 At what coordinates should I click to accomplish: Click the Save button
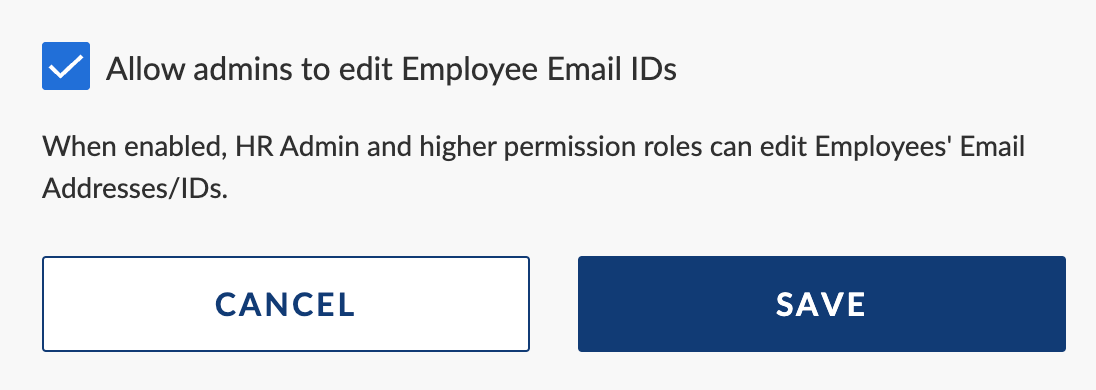[821, 304]
